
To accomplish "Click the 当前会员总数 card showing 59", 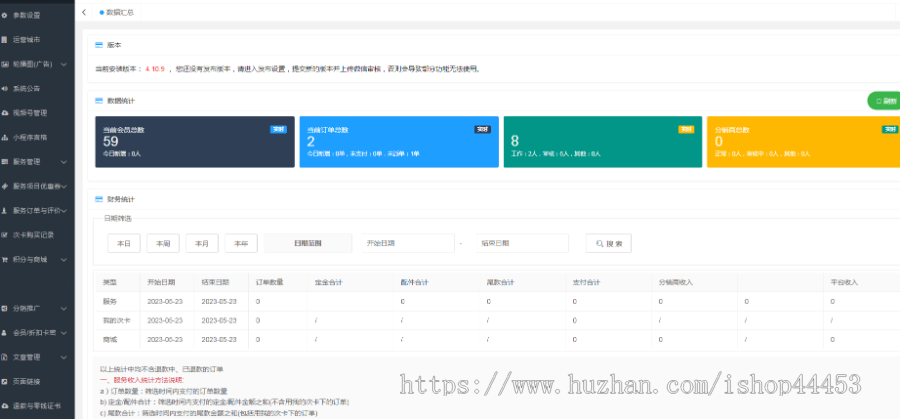I will [195, 142].
